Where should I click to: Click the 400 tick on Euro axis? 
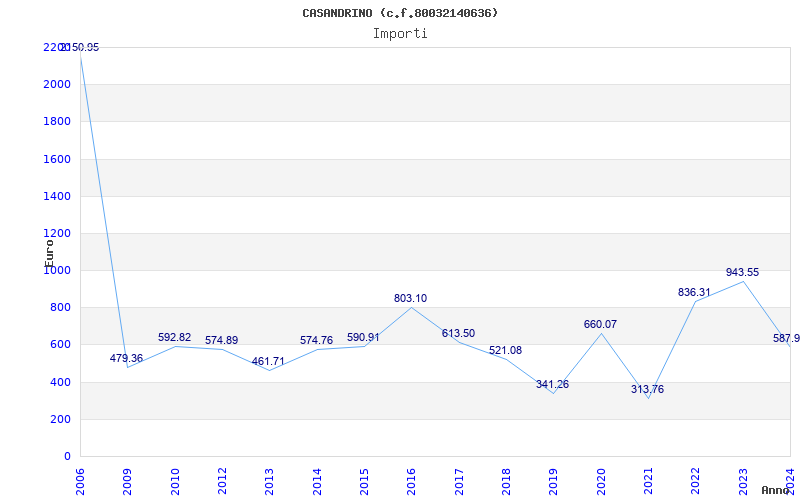(60, 382)
